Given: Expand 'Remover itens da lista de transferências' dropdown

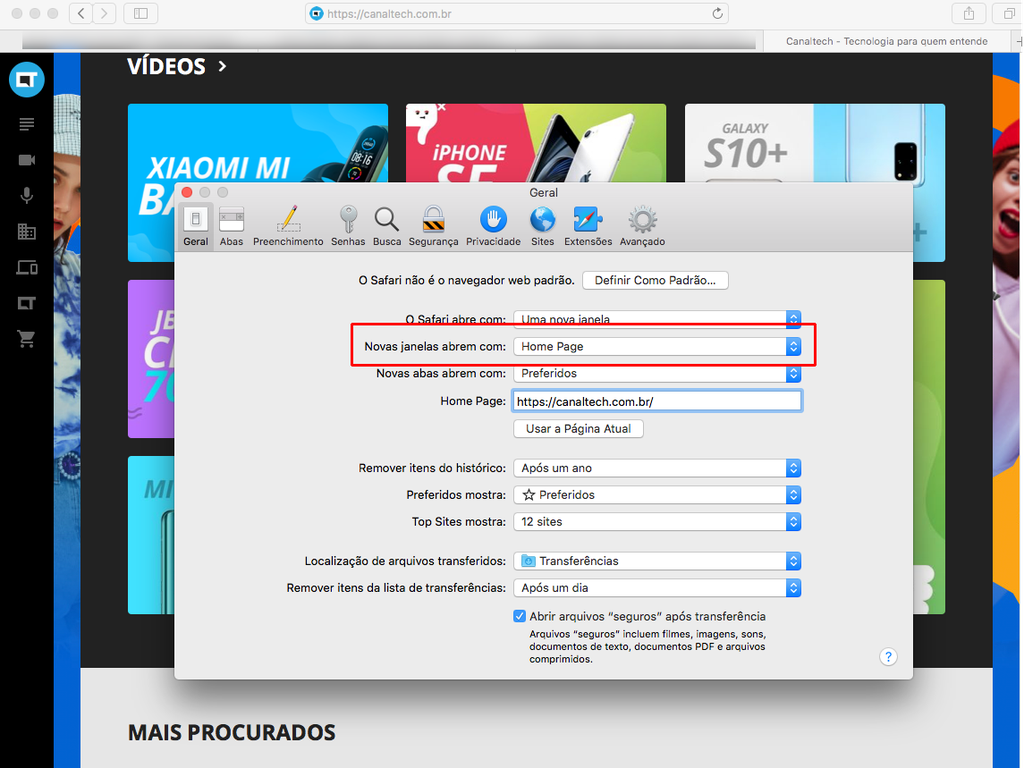Looking at the screenshot, I should point(657,588).
